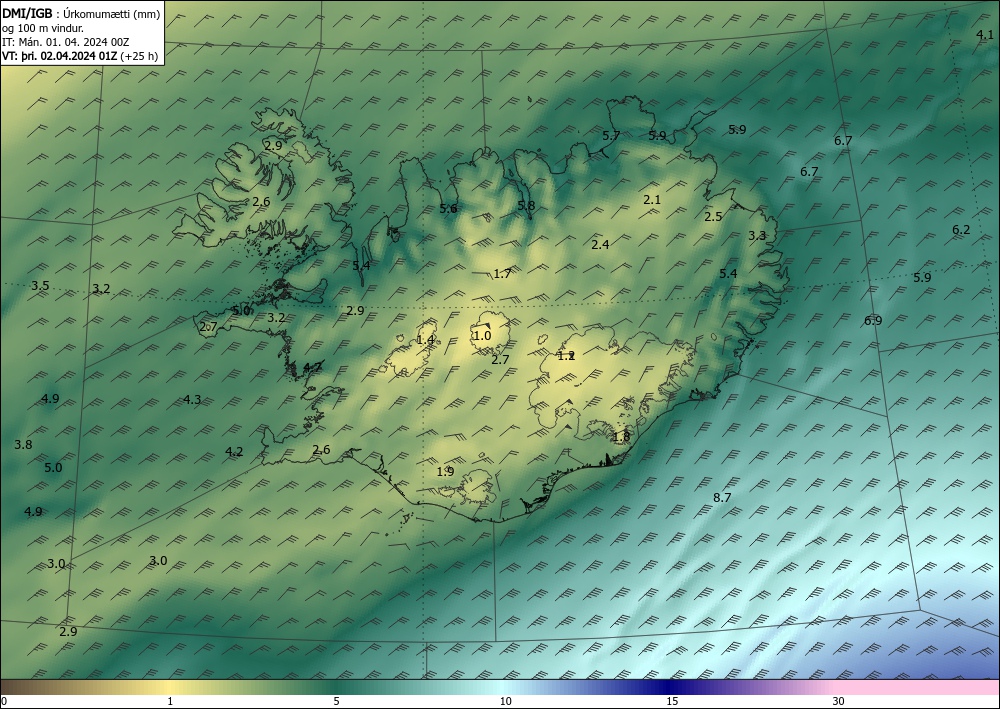Click the 5.8 value label
Image resolution: width=1000 pixels, height=709 pixels.
526,205
